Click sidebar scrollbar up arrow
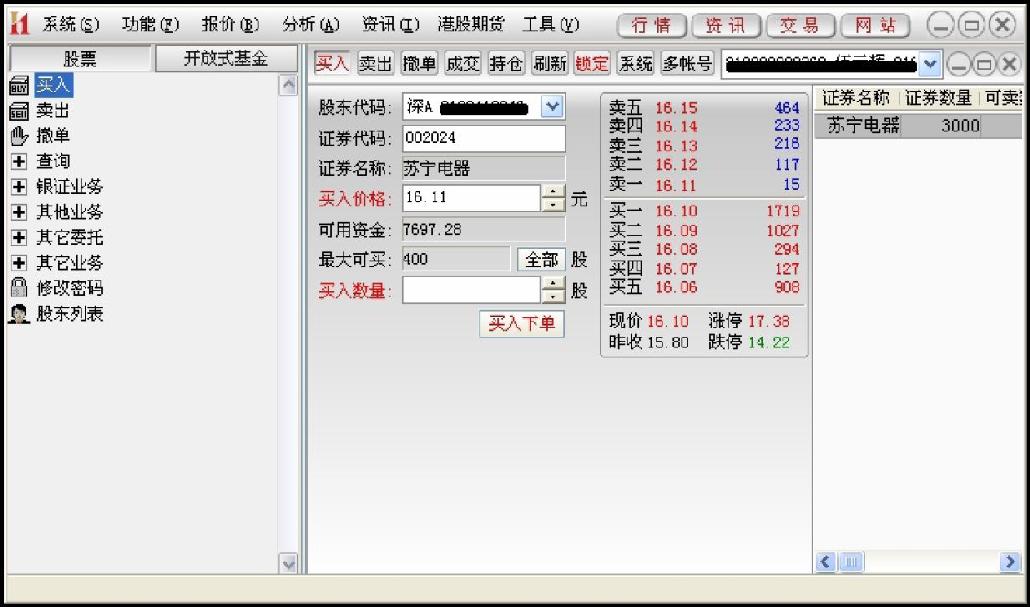 coord(288,85)
